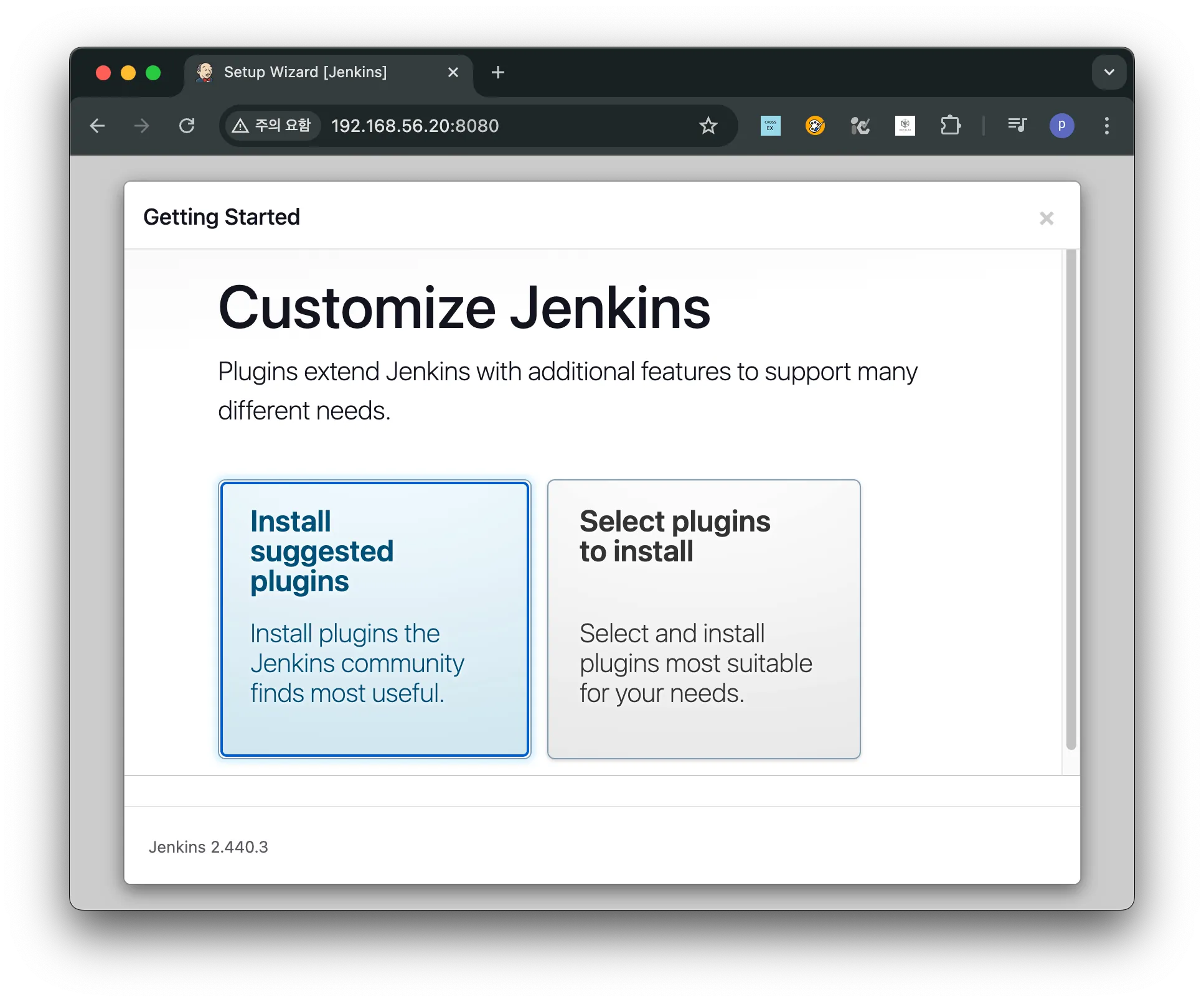Dismiss the Getting Started dialog
Screen dimensions: 1204x1002
tap(1046, 218)
